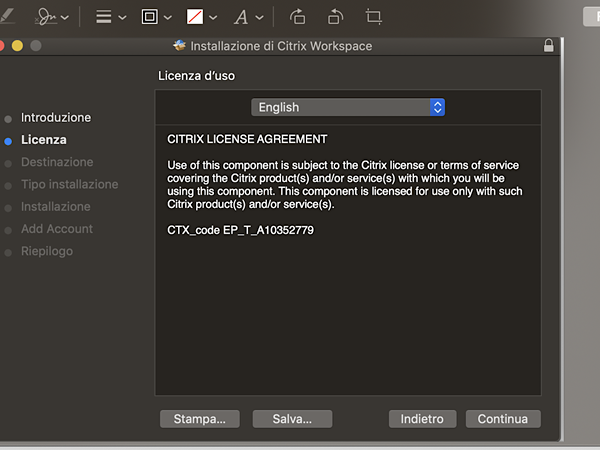This screenshot has height=450, width=600.
Task: Open the fill color swatch
Action: click(x=195, y=17)
